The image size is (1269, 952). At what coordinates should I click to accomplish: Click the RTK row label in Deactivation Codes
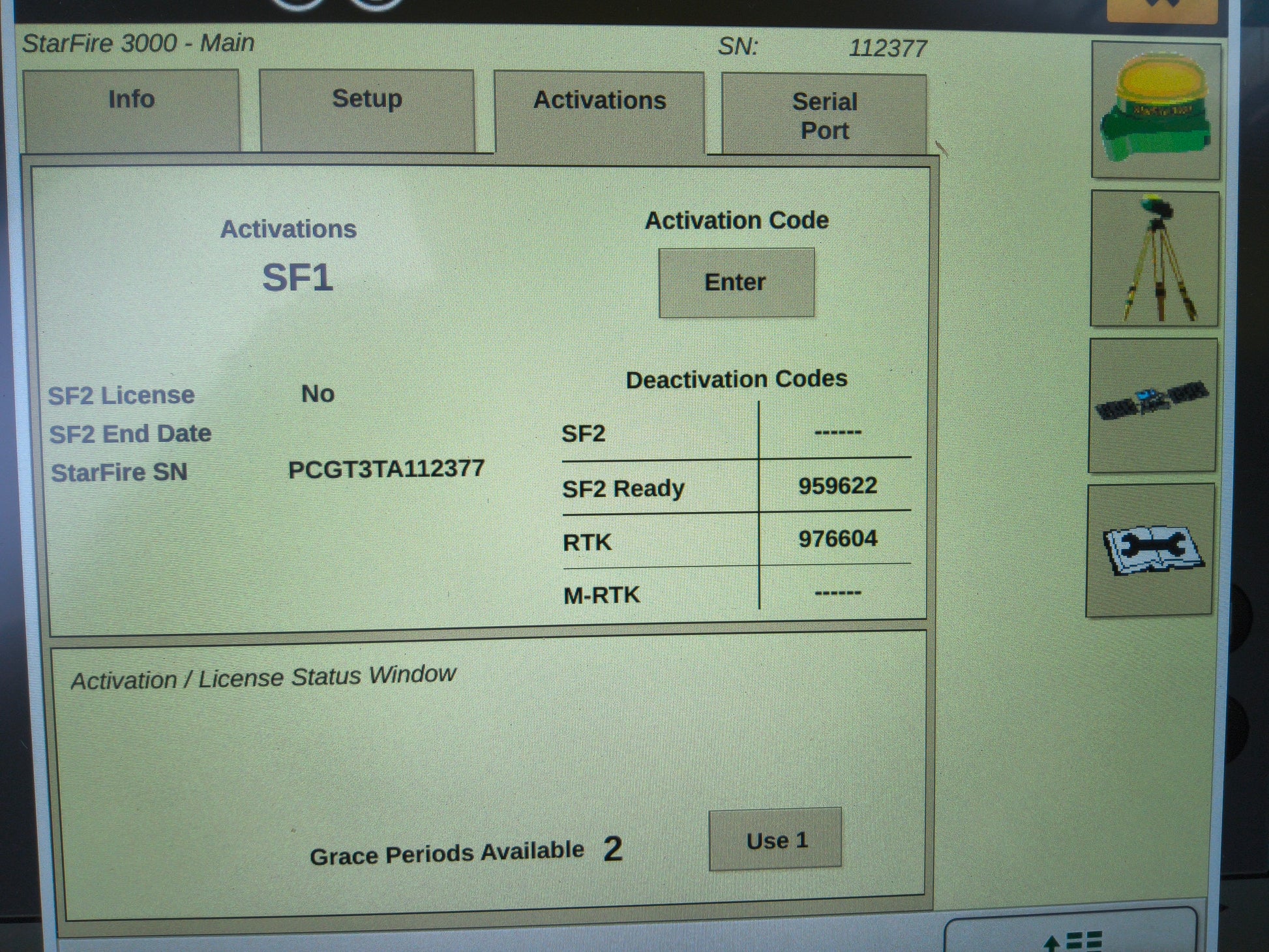(x=588, y=543)
